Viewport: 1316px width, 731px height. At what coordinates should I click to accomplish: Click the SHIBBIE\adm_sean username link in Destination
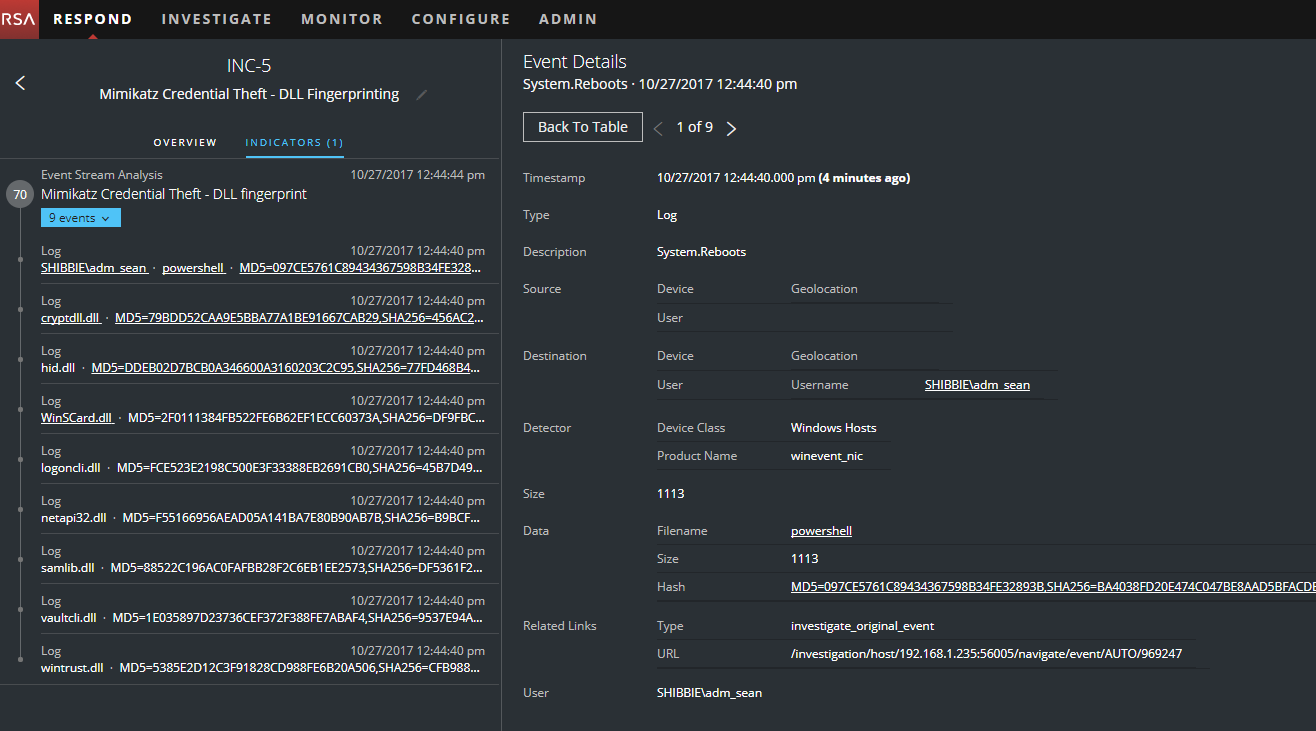pyautogui.click(x=976, y=385)
